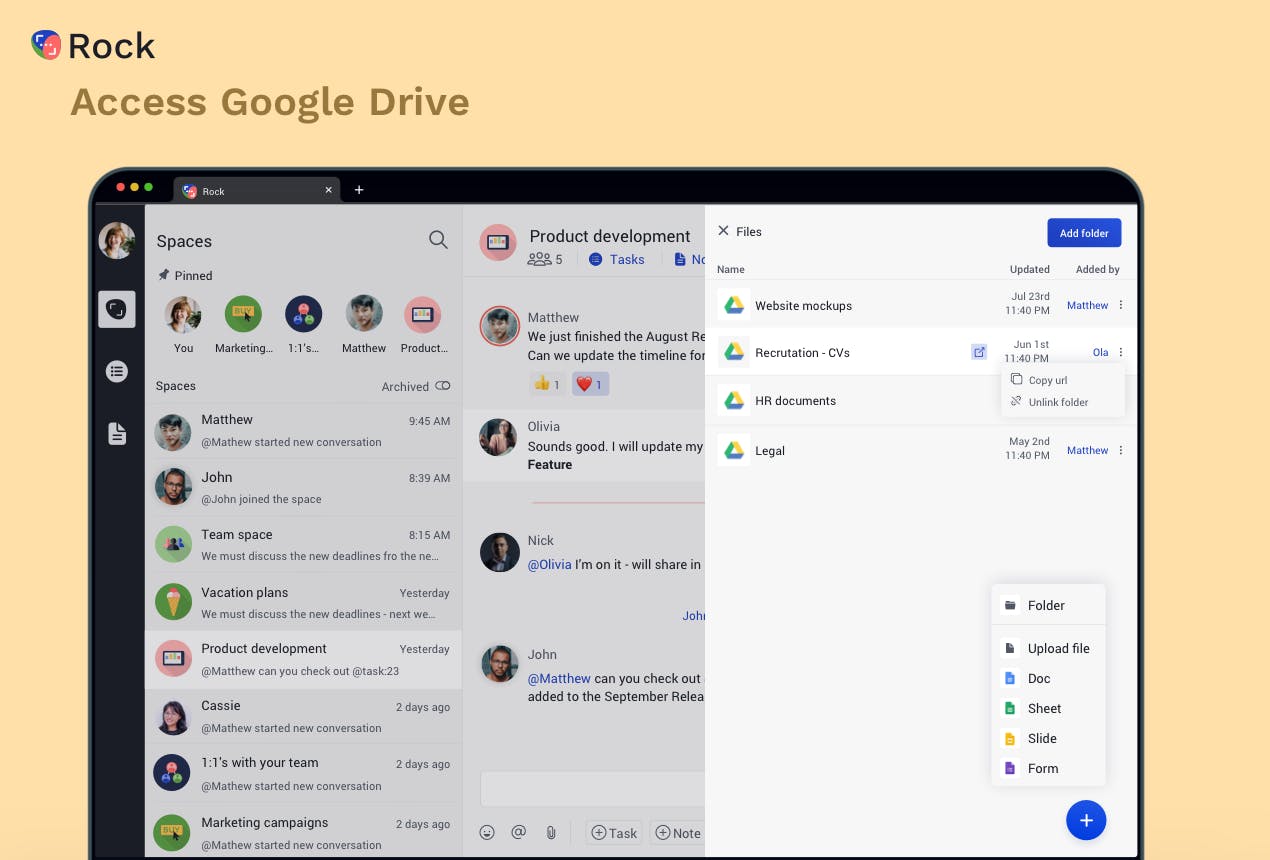Open the Tasks tab in Product development
Screen dimensions: 1270x860
pos(617,259)
